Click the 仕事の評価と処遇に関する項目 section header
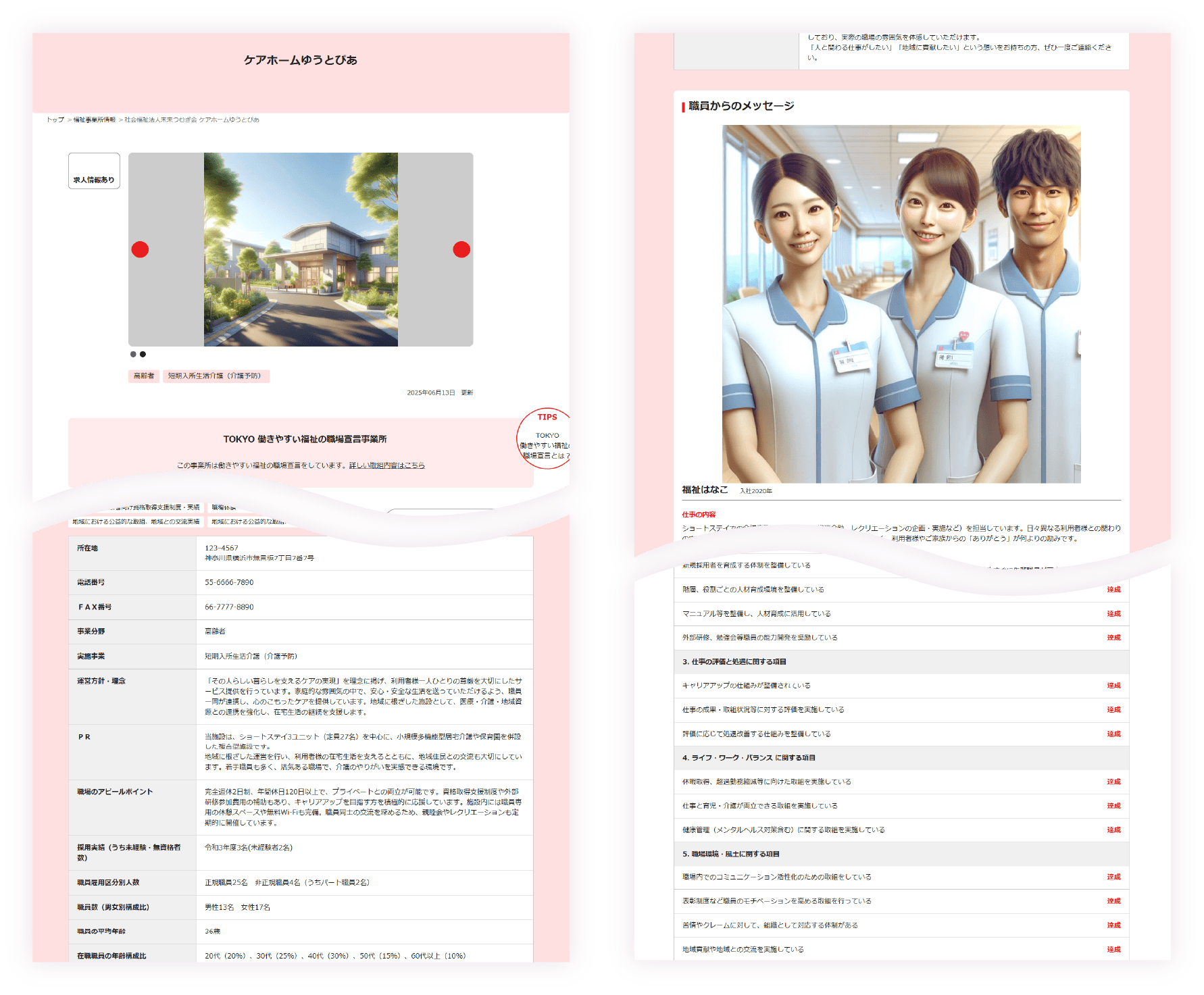1204x995 pixels. point(734,661)
